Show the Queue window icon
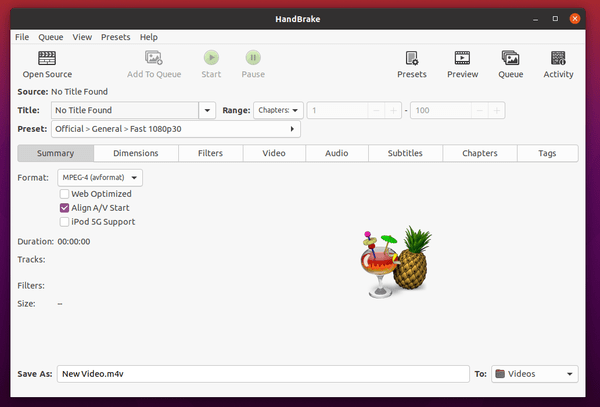Viewport: 600px width, 407px height. (510, 58)
